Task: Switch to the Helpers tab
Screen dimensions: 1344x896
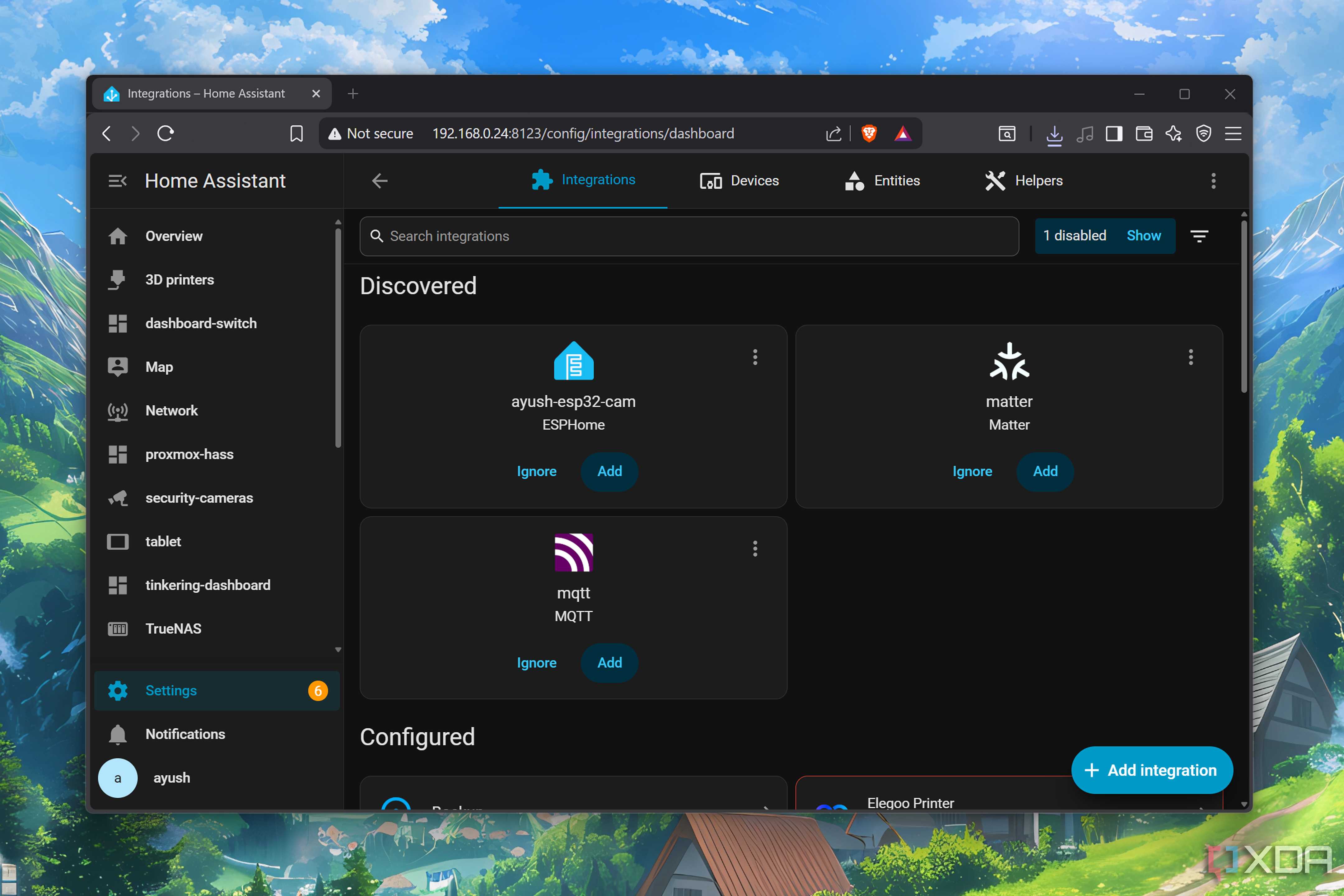Action: (1024, 181)
